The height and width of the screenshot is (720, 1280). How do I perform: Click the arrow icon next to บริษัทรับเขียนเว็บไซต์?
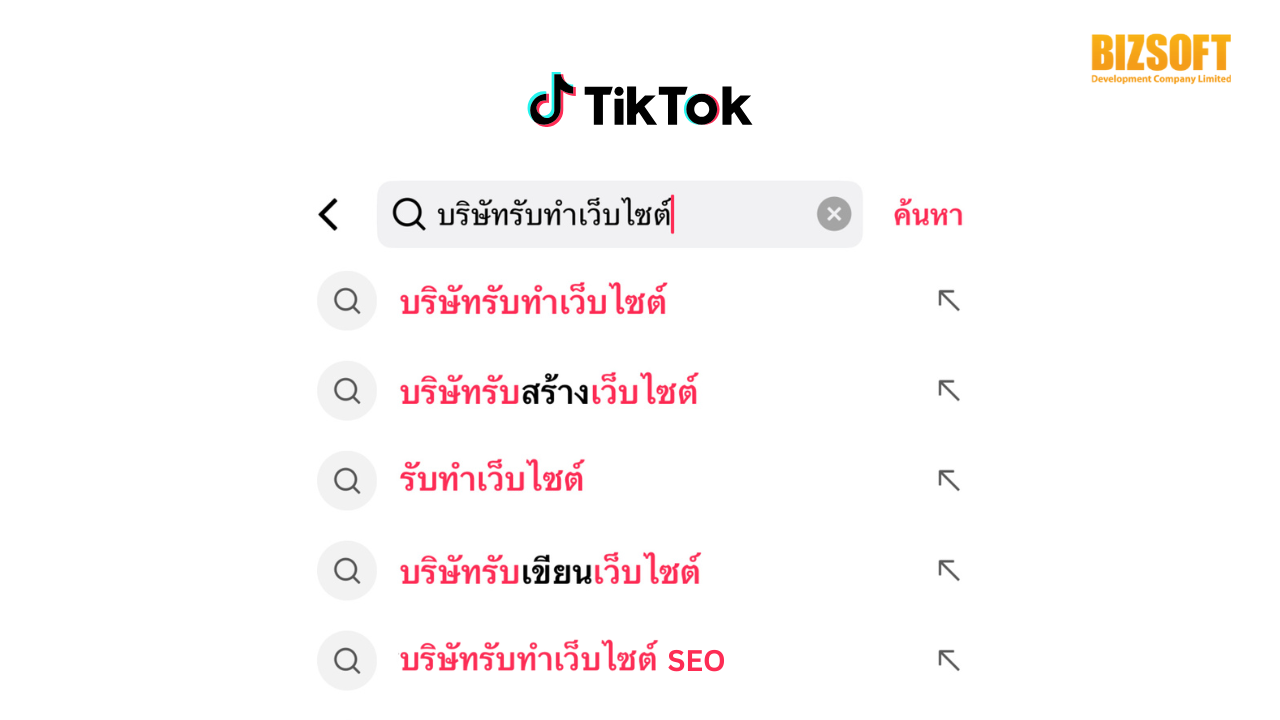tap(947, 570)
